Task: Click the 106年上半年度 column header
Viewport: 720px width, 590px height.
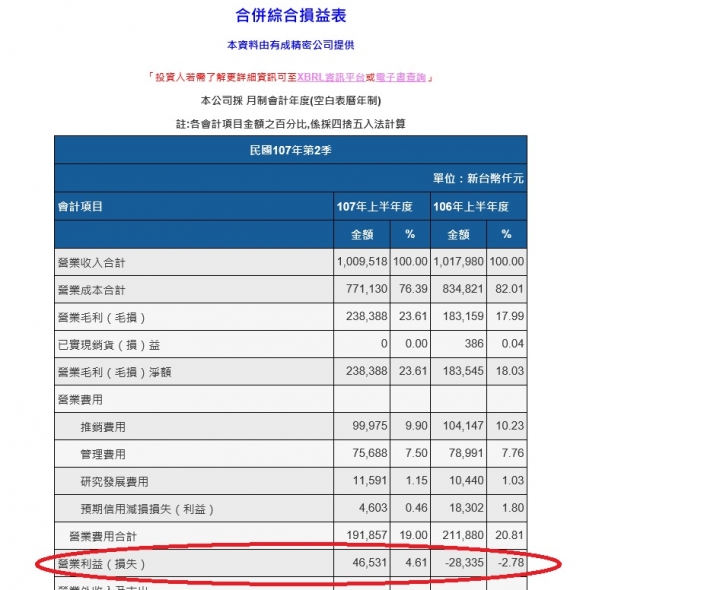Action: click(x=471, y=207)
